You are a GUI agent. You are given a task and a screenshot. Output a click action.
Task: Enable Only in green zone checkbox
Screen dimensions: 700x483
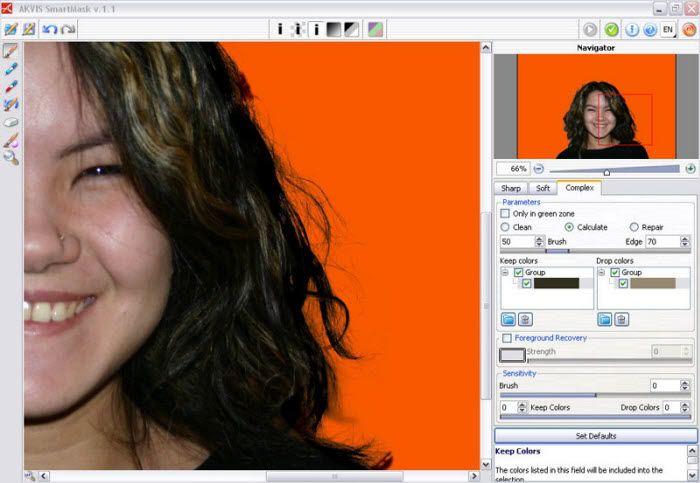(x=505, y=213)
